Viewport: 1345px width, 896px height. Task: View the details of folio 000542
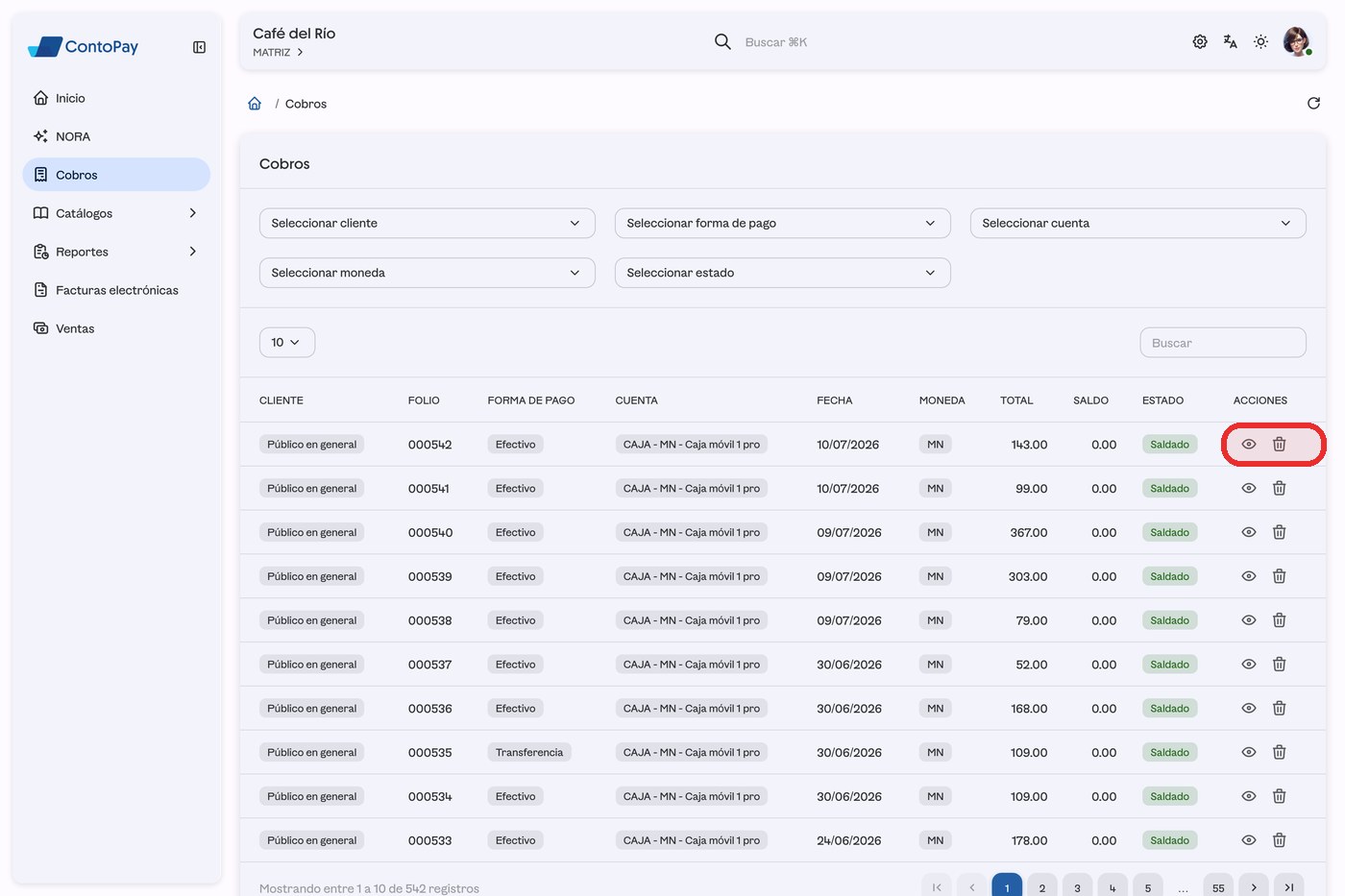click(1249, 445)
